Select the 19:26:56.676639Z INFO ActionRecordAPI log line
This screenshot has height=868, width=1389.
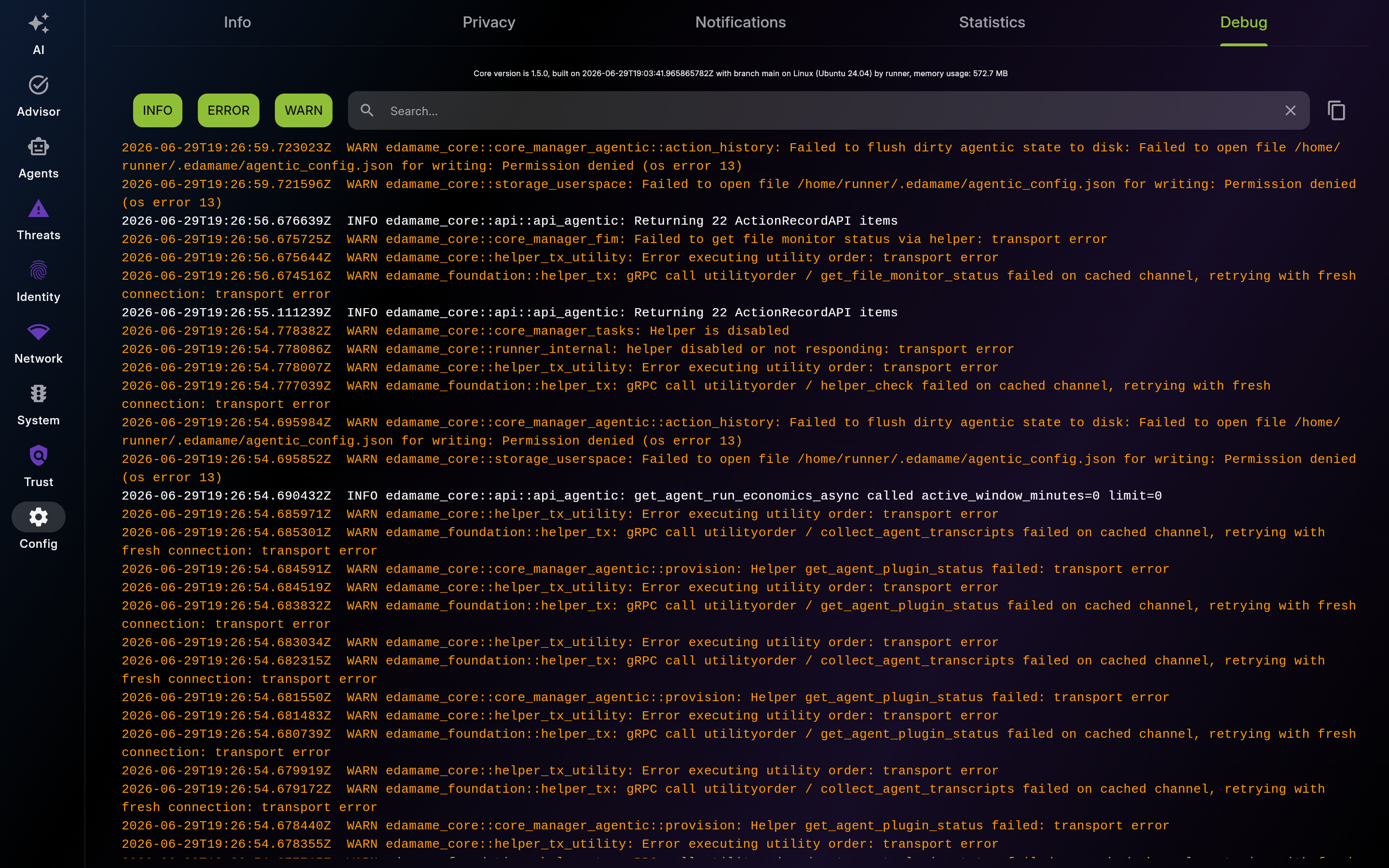[x=510, y=221]
